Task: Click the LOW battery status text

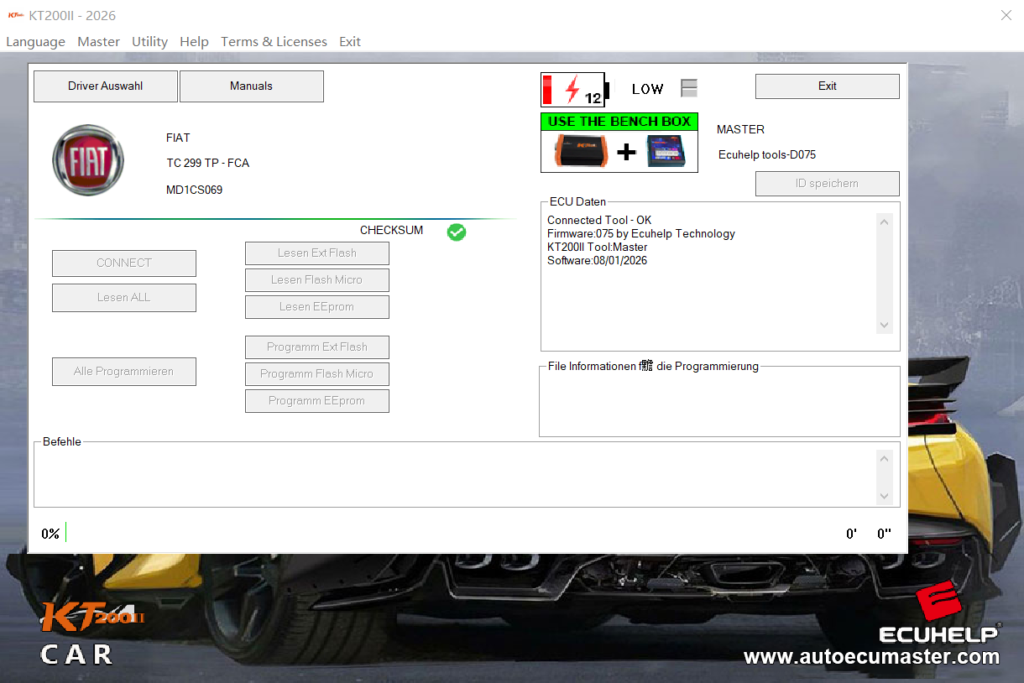Action: click(647, 89)
